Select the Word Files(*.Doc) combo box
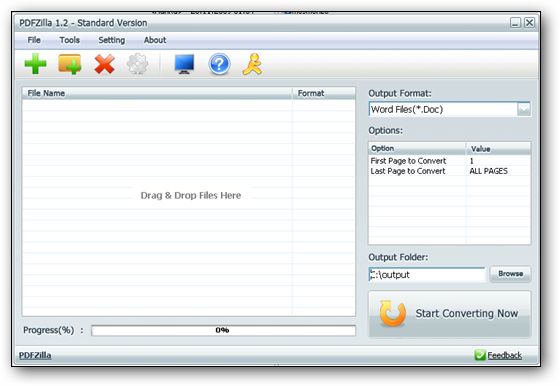This screenshot has height=386, width=560. (x=449, y=109)
